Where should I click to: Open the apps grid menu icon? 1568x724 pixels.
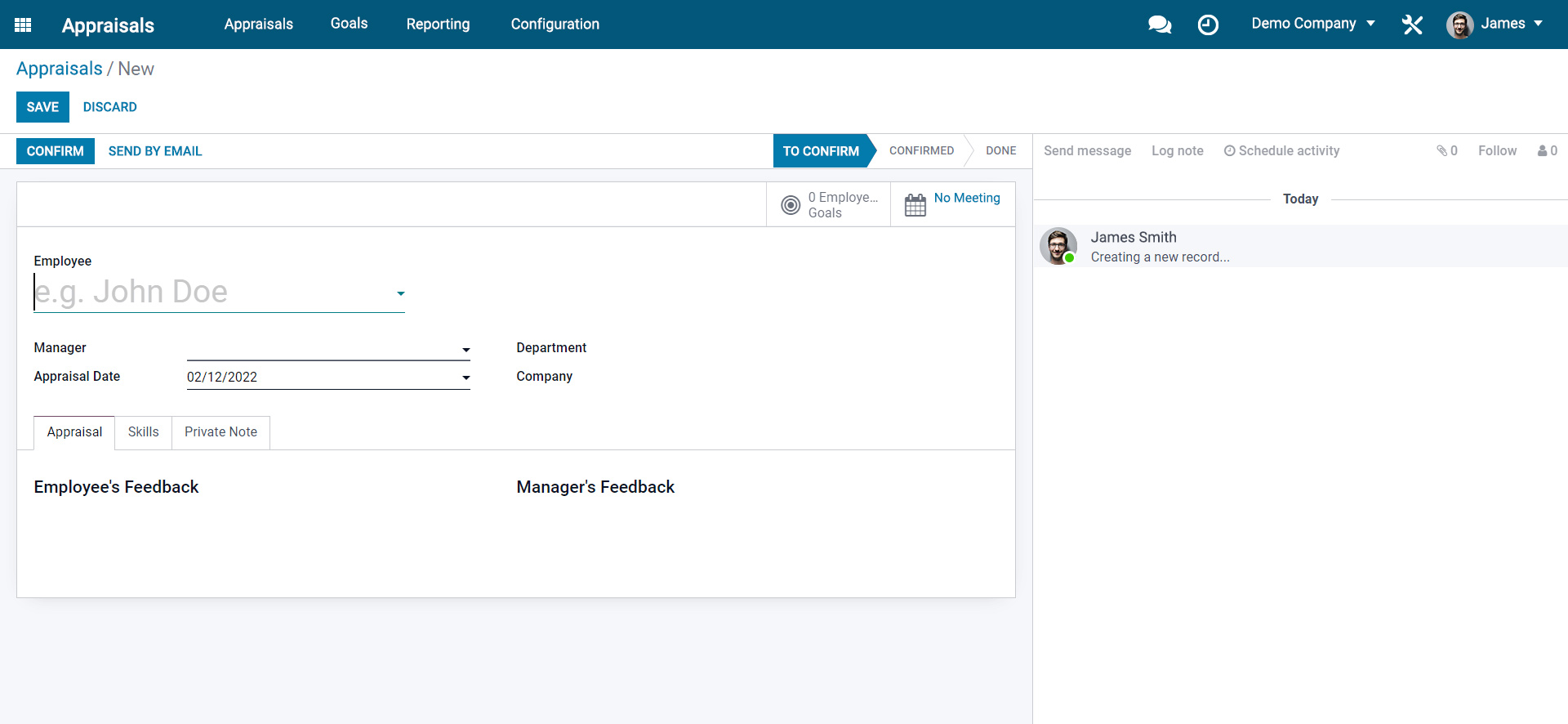[23, 25]
